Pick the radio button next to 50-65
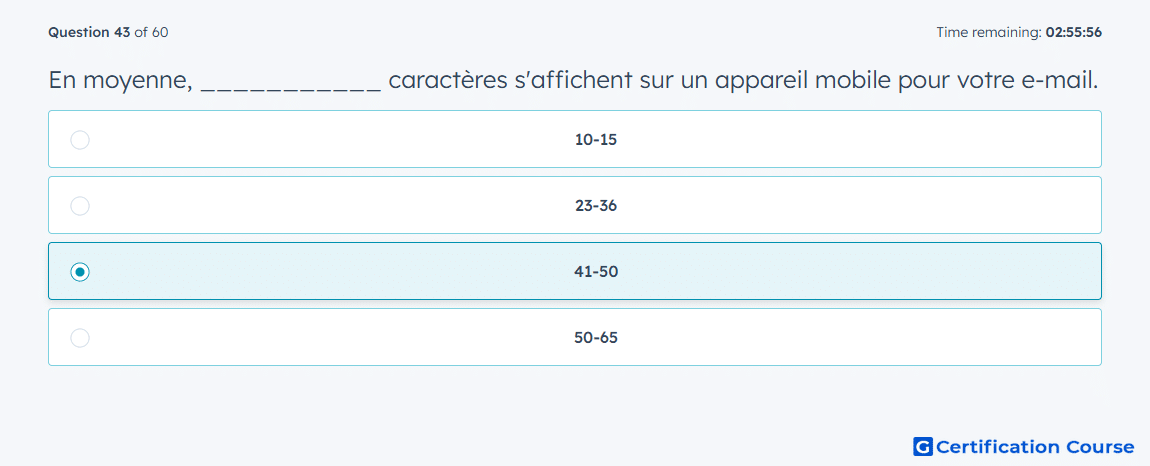The height and width of the screenshot is (466, 1150). 80,338
